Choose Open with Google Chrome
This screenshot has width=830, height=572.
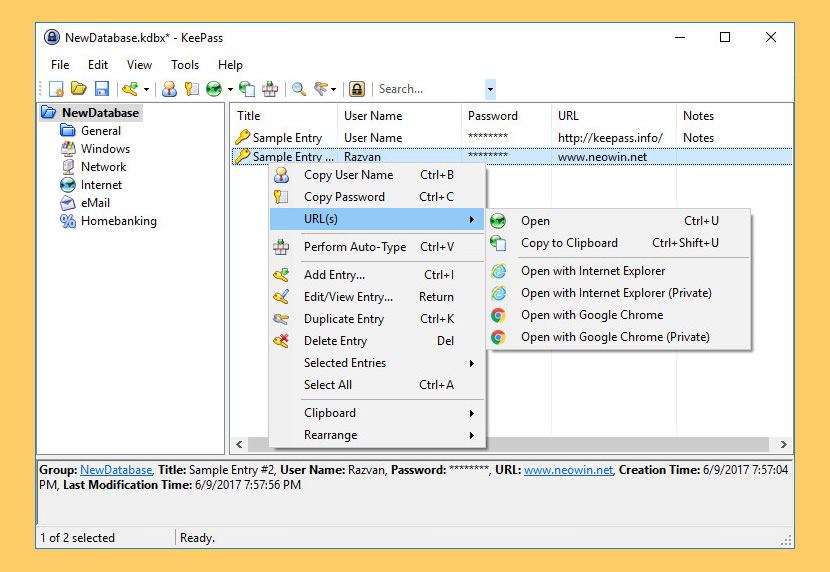pyautogui.click(x=618, y=315)
